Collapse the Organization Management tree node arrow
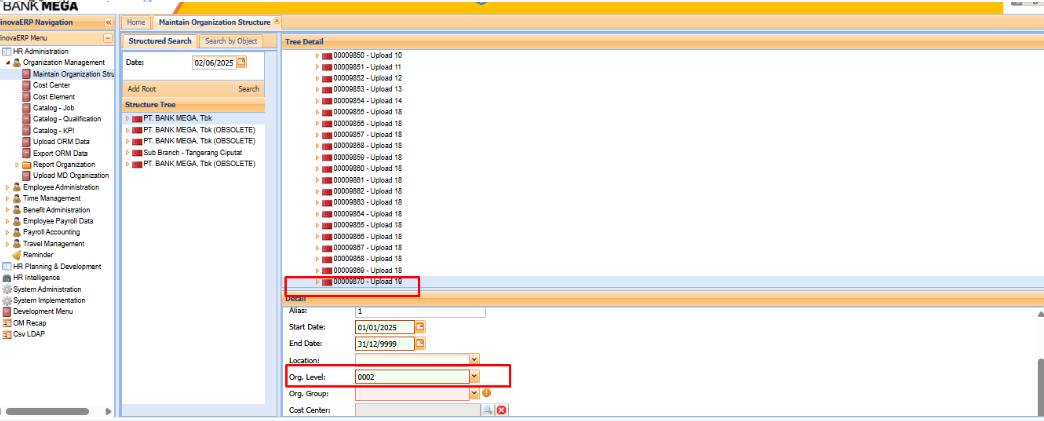 [8, 63]
